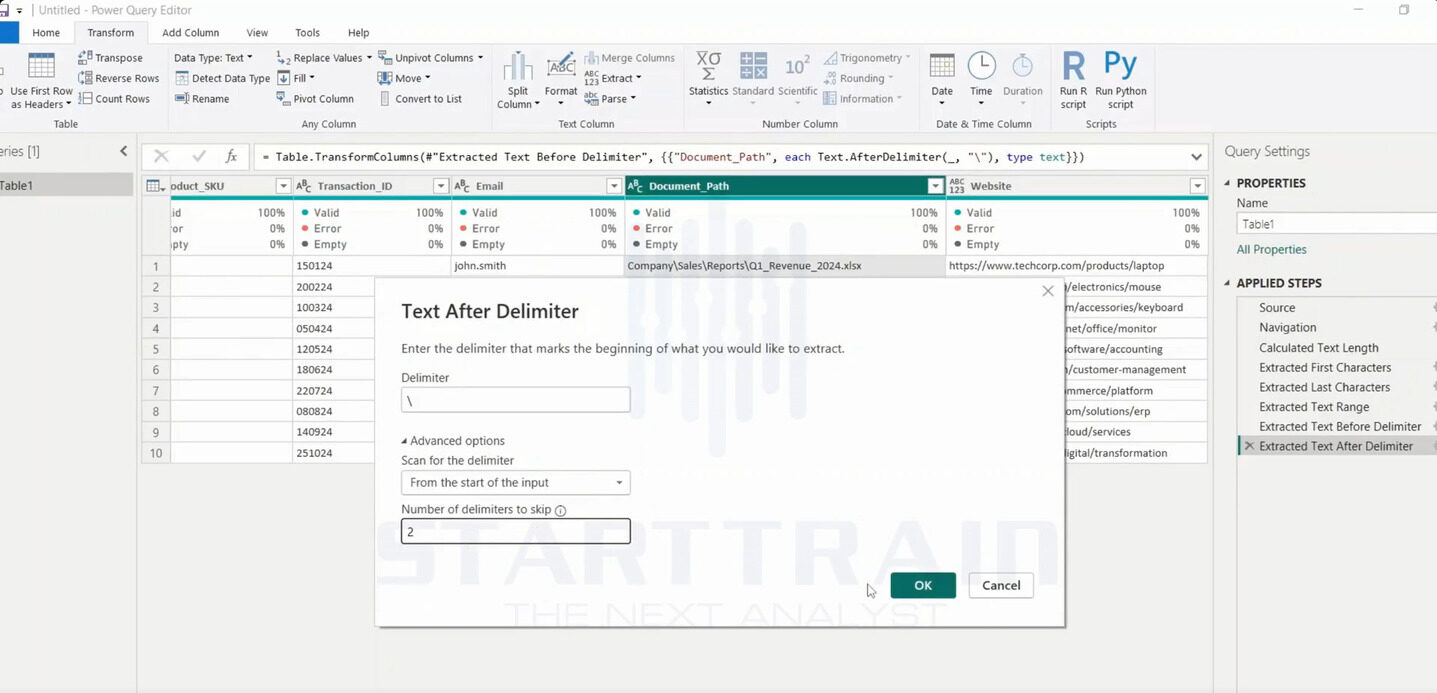Click OK in Text After Delimiter dialog
Viewport: 1437px width, 693px height.
click(923, 586)
